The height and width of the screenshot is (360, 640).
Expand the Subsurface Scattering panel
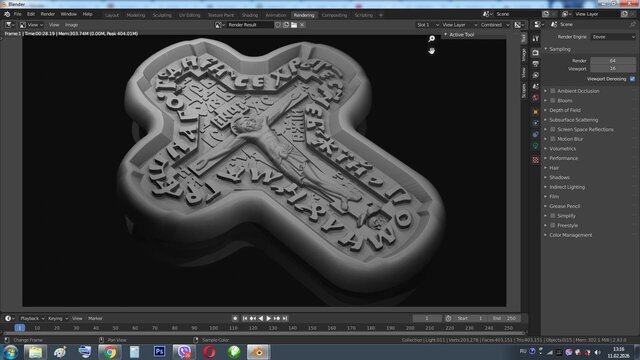[573, 120]
